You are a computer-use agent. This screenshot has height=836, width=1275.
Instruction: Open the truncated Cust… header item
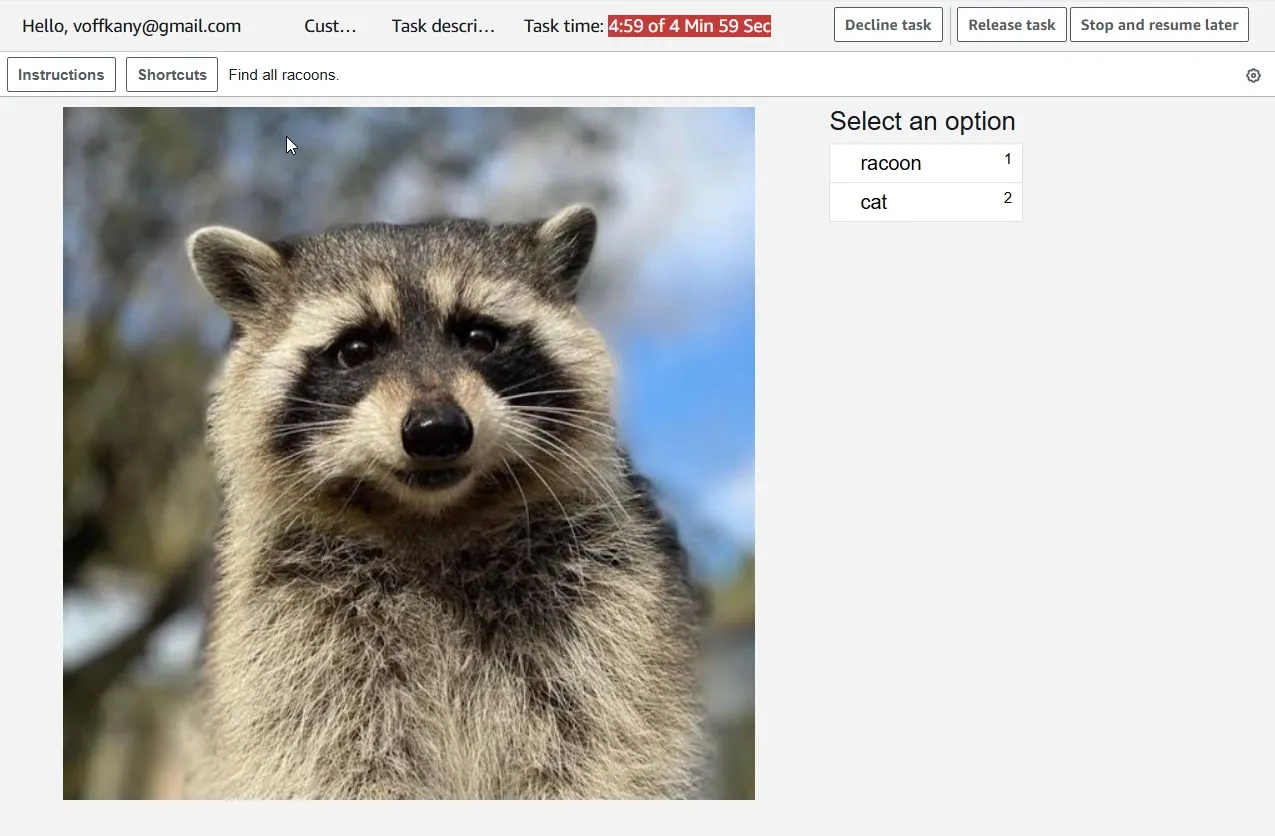330,26
